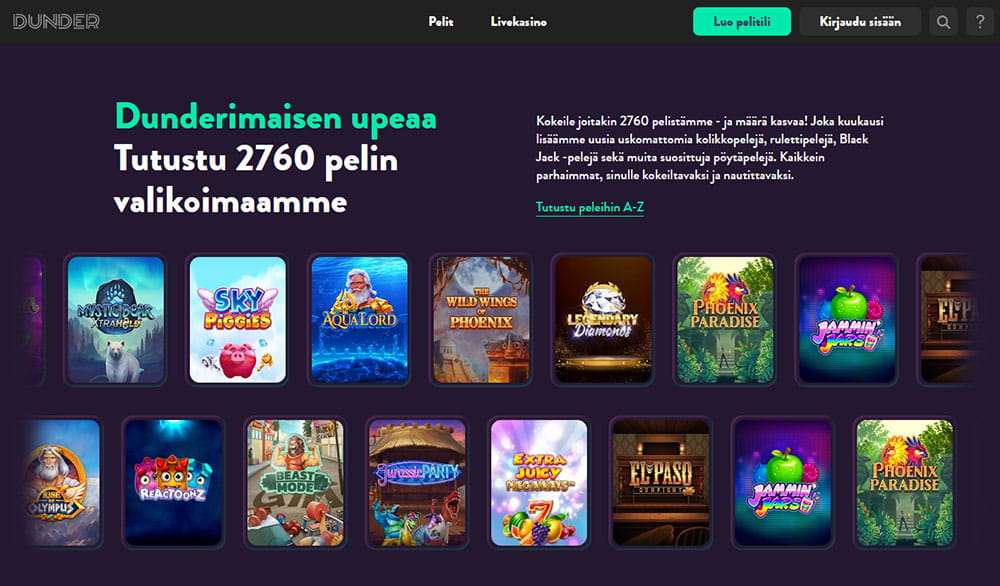Open The Wild Wings of Phoenix game

click(482, 320)
